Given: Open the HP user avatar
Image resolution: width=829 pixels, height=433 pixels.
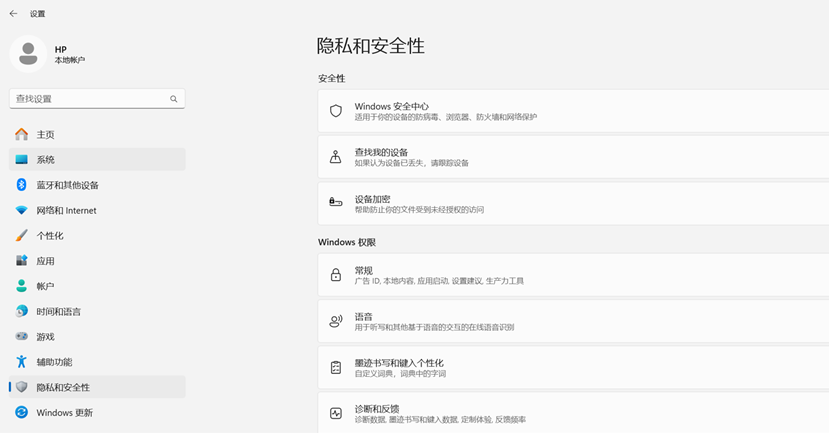Looking at the screenshot, I should pos(28,54).
